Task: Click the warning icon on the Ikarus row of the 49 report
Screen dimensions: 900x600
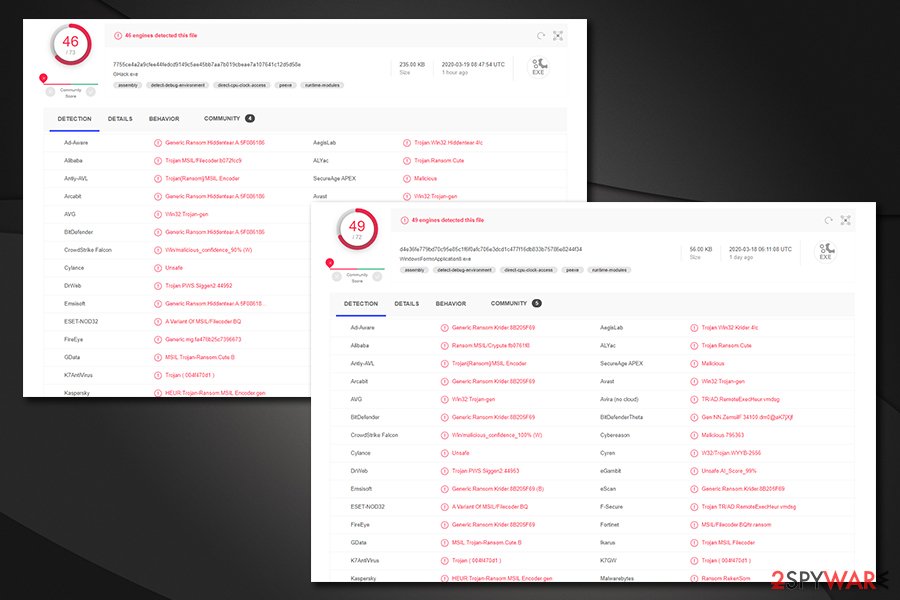Action: click(694, 543)
